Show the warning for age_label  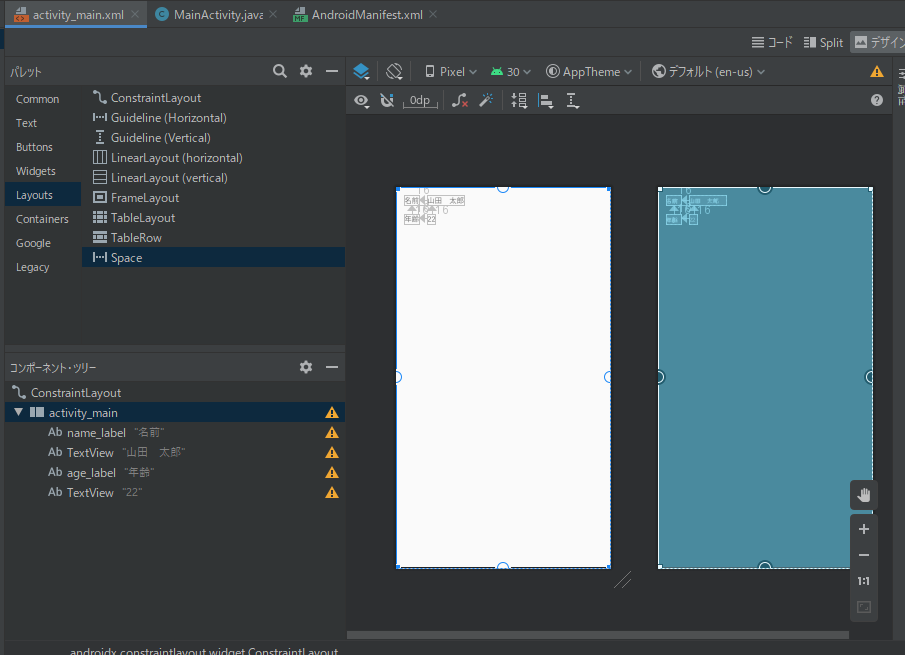tap(332, 473)
